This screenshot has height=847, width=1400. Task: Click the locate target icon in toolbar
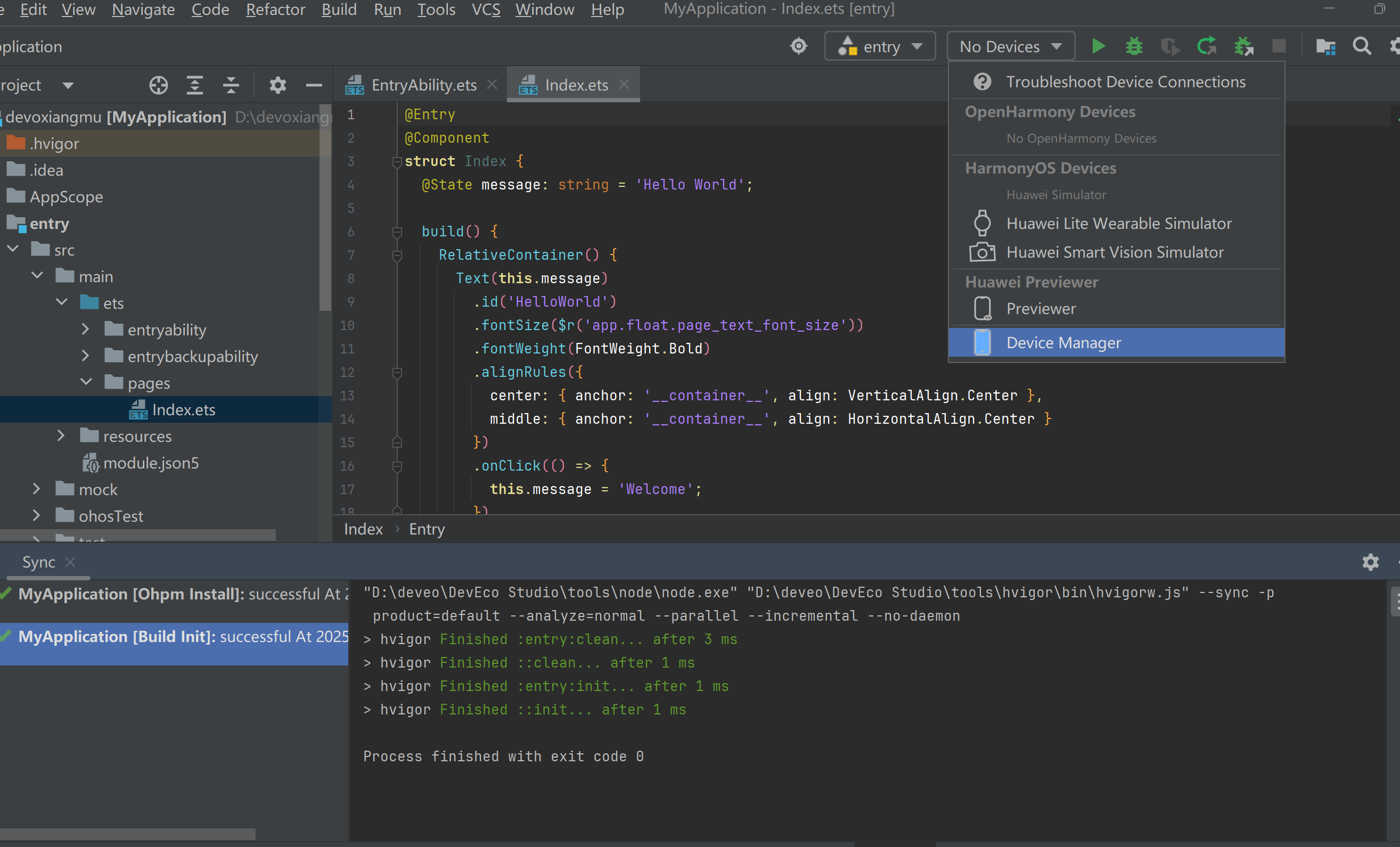(x=798, y=46)
